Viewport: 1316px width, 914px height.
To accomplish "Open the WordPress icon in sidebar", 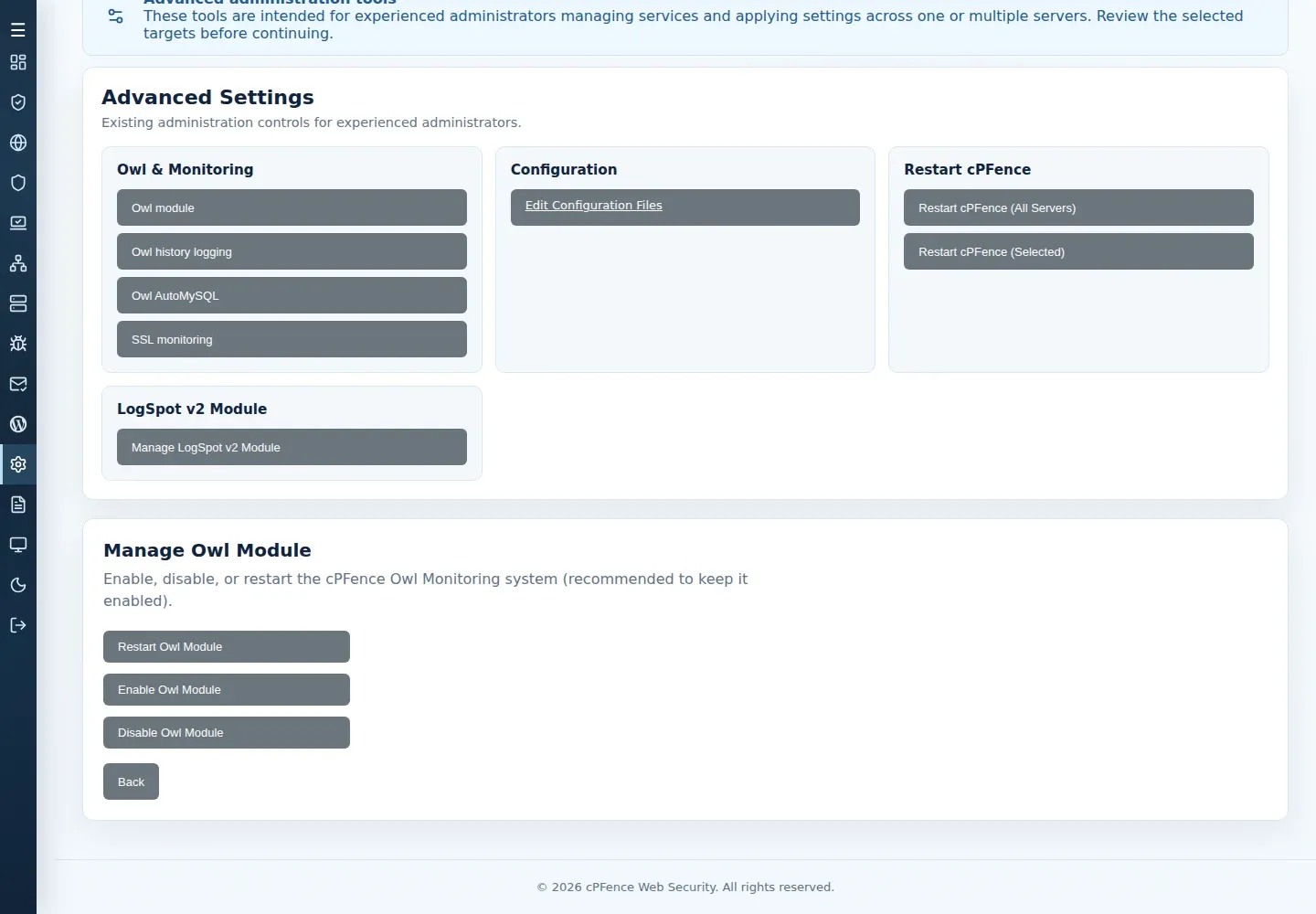I will pos(18,424).
